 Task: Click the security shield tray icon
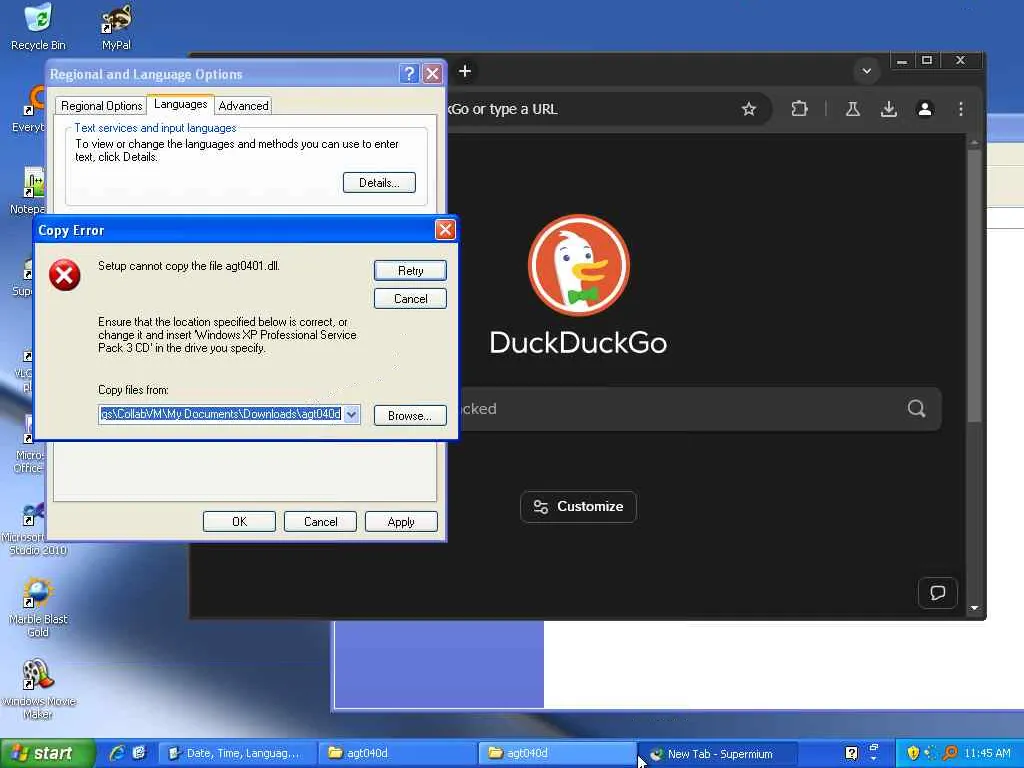[913, 753]
